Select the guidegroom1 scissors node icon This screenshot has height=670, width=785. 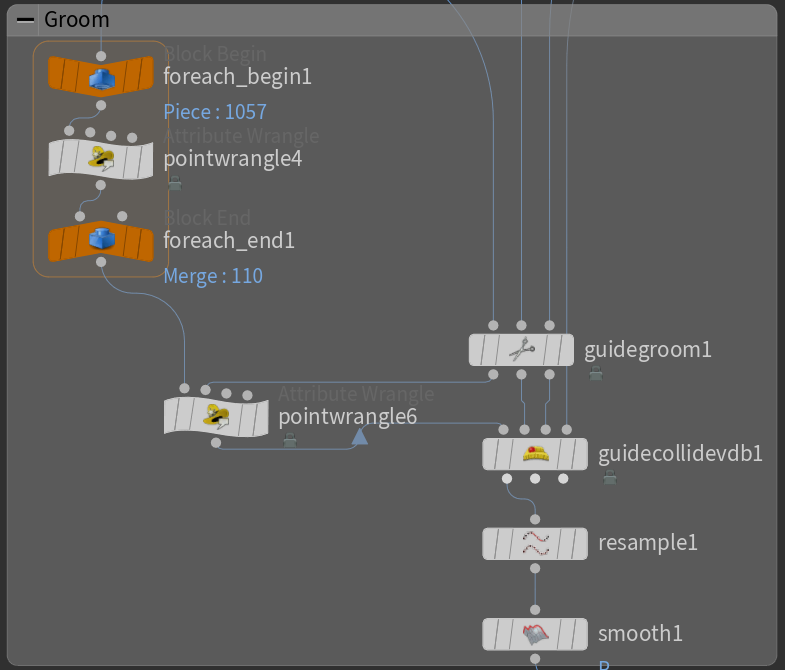pyautogui.click(x=521, y=350)
